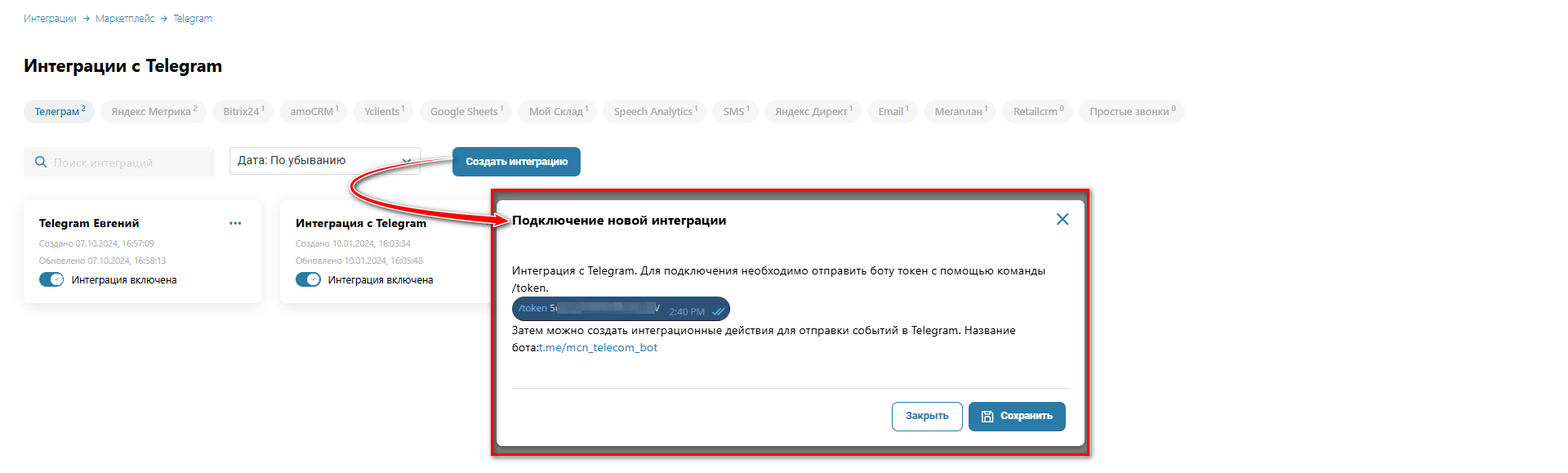The height and width of the screenshot is (473, 1568).
Task: Click the Интеграции с Telegram page heading
Action: (122, 66)
